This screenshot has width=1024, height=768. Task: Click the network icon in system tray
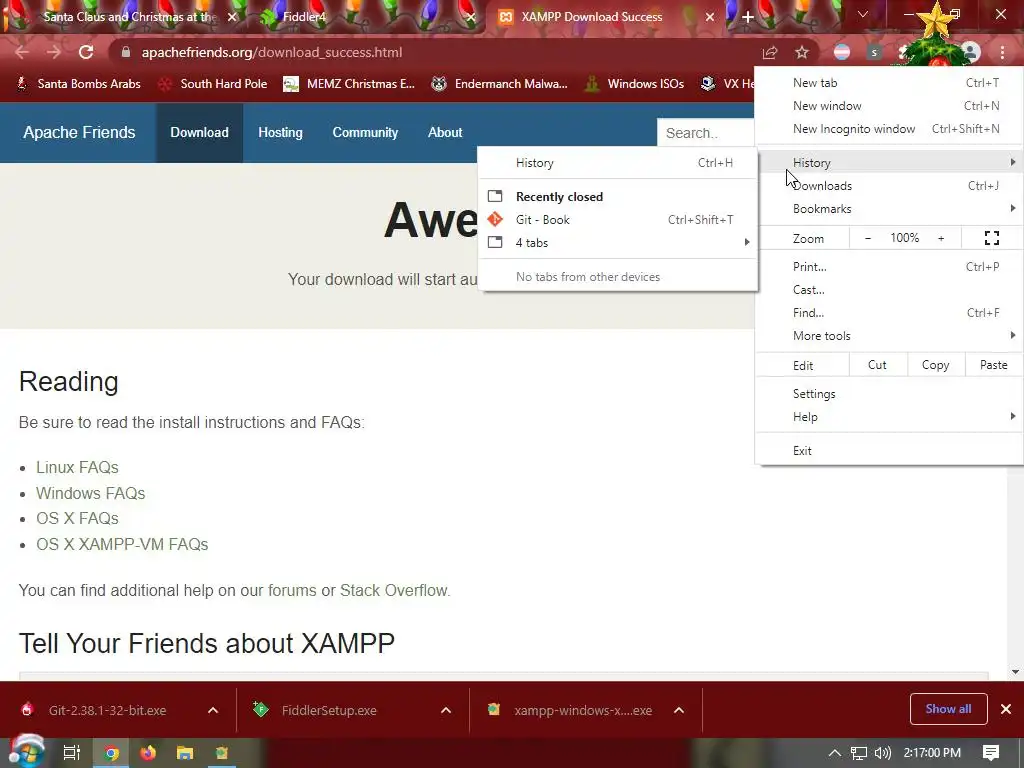pyautogui.click(x=859, y=753)
